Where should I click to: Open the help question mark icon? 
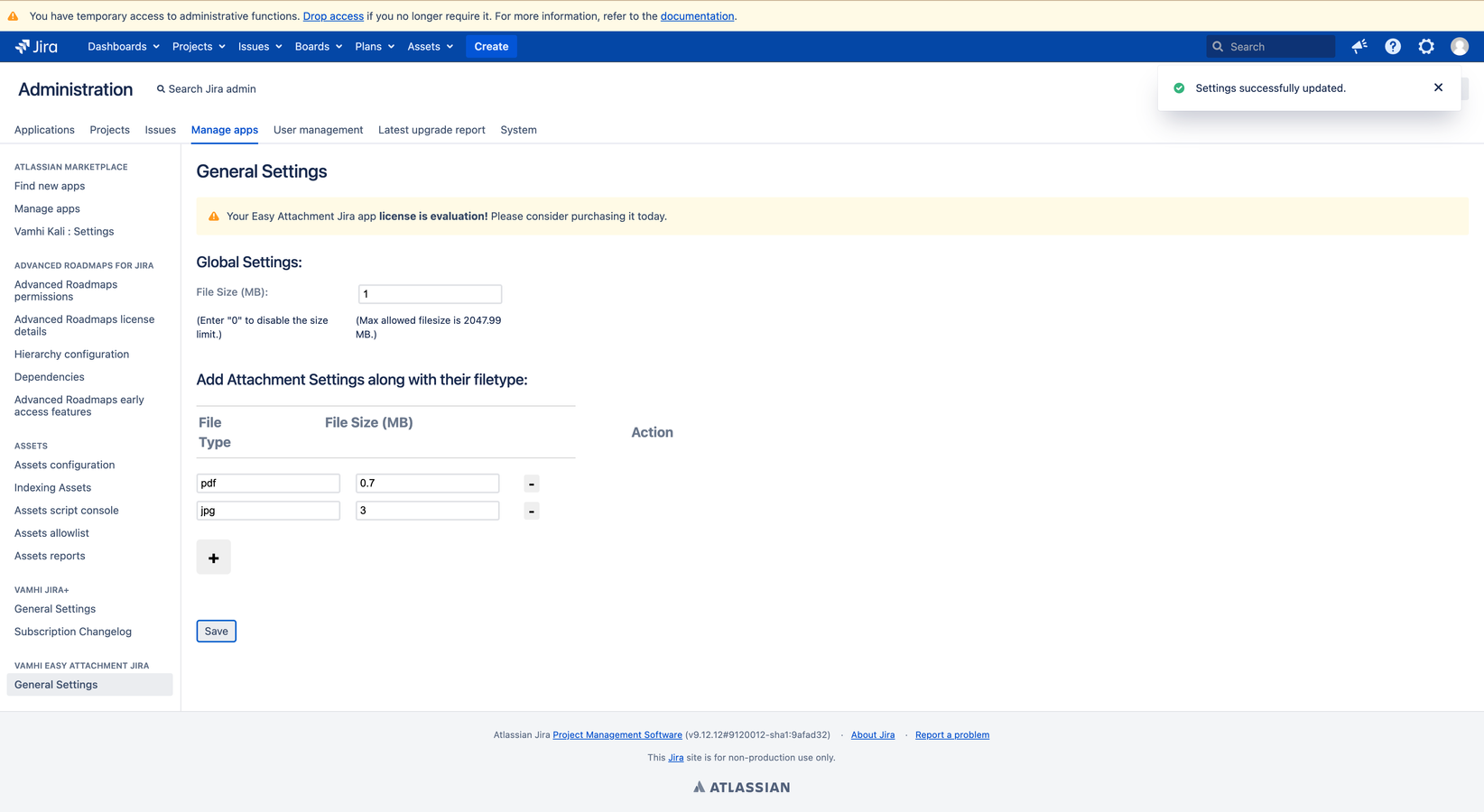1393,47
